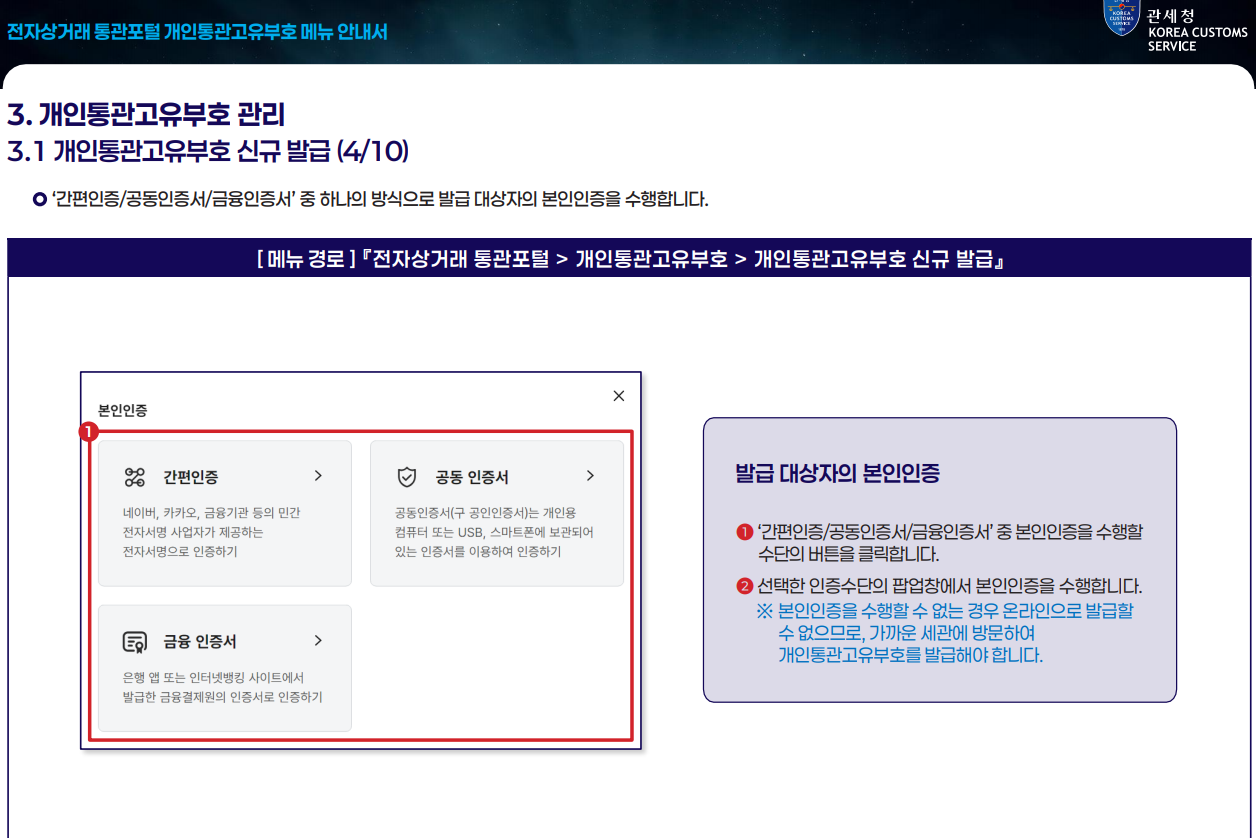Screen dimensions: 1256x838
Task: Close the 본인인증 dialog with X
Action: click(x=619, y=396)
